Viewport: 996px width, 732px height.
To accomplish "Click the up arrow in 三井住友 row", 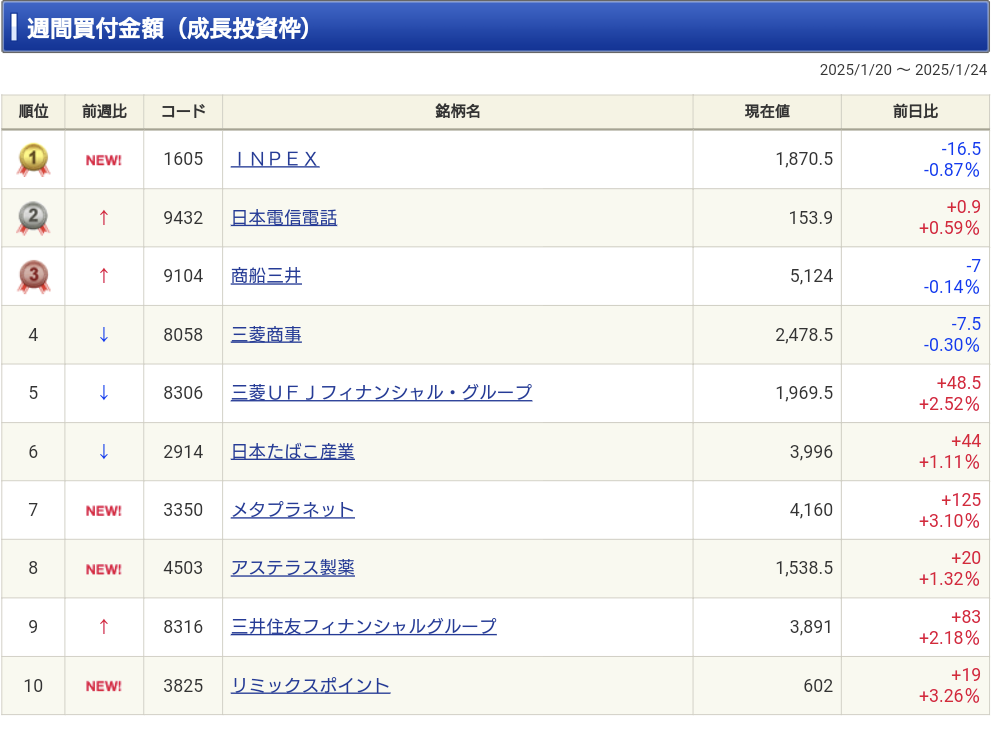I will (104, 627).
